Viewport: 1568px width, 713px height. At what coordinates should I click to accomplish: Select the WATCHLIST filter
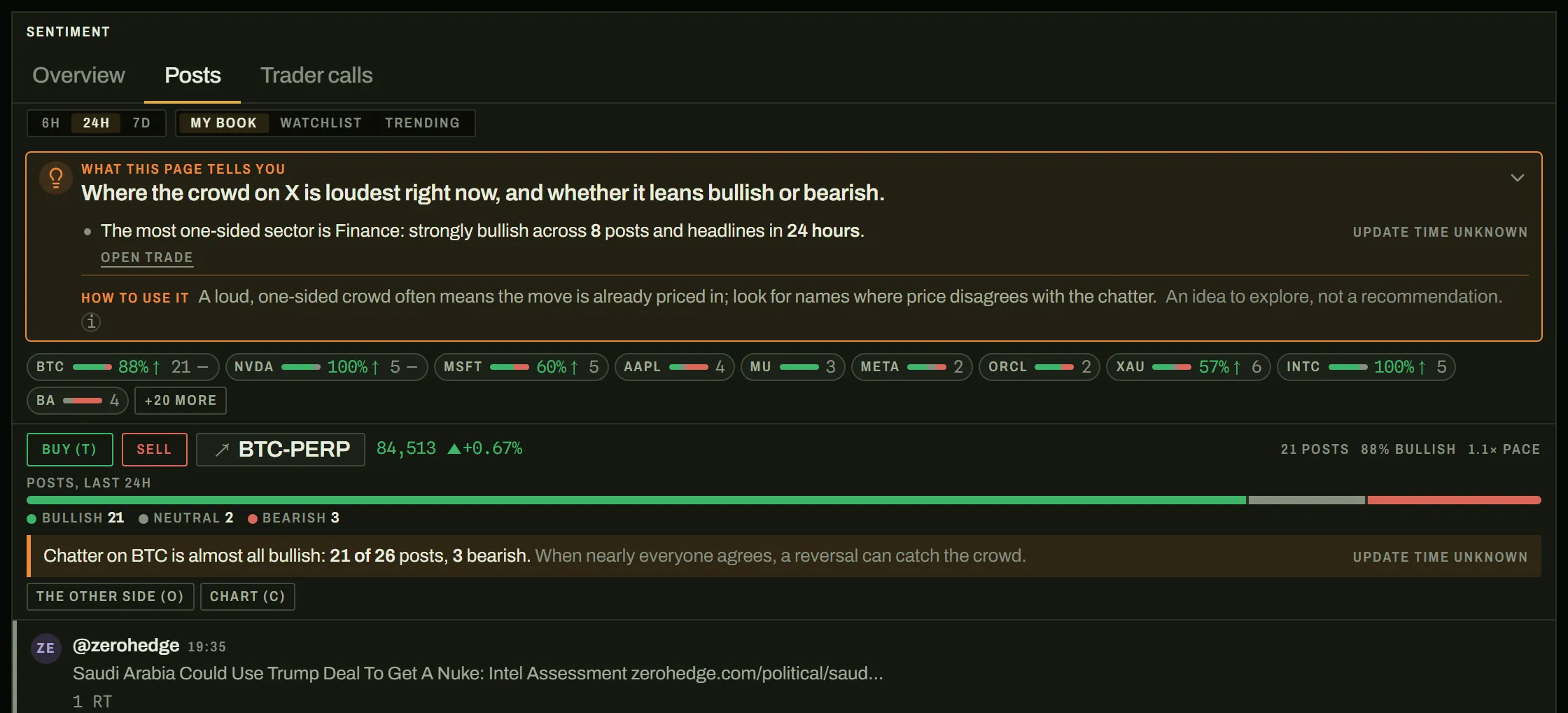(x=321, y=123)
